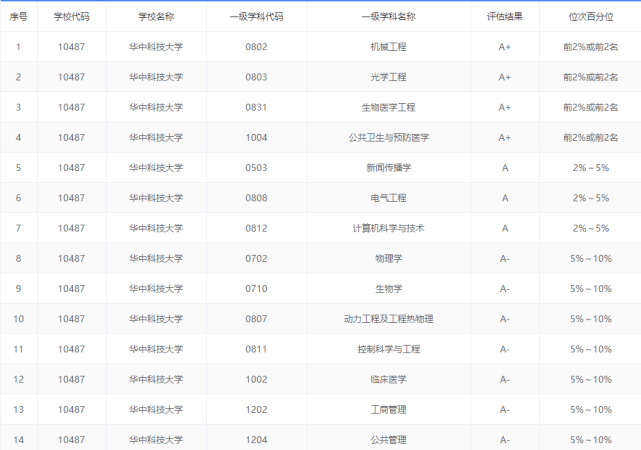Click the 一级学科名称 column header
The height and width of the screenshot is (450, 641).
[x=388, y=17]
